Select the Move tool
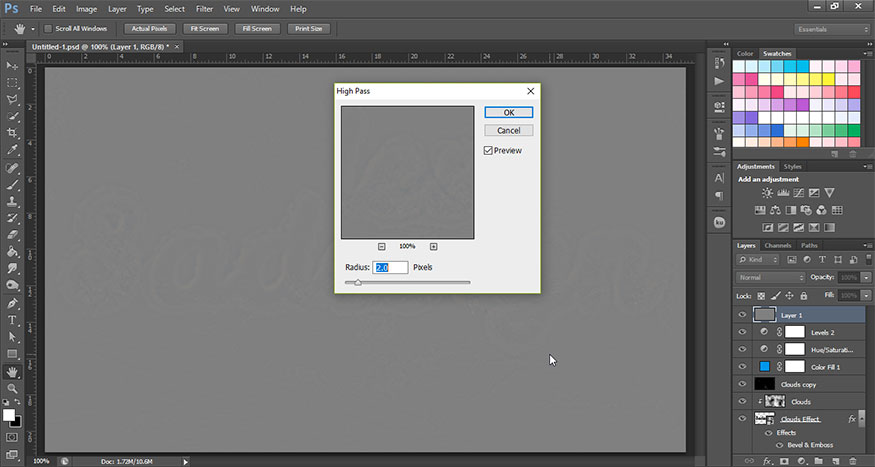The image size is (875, 467). (x=13, y=65)
